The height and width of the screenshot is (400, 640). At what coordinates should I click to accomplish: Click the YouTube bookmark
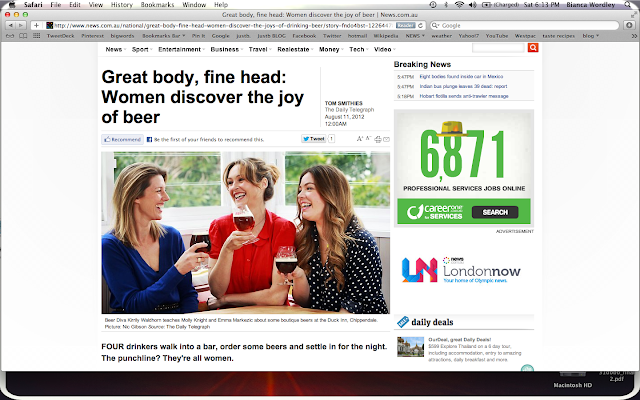coord(497,36)
